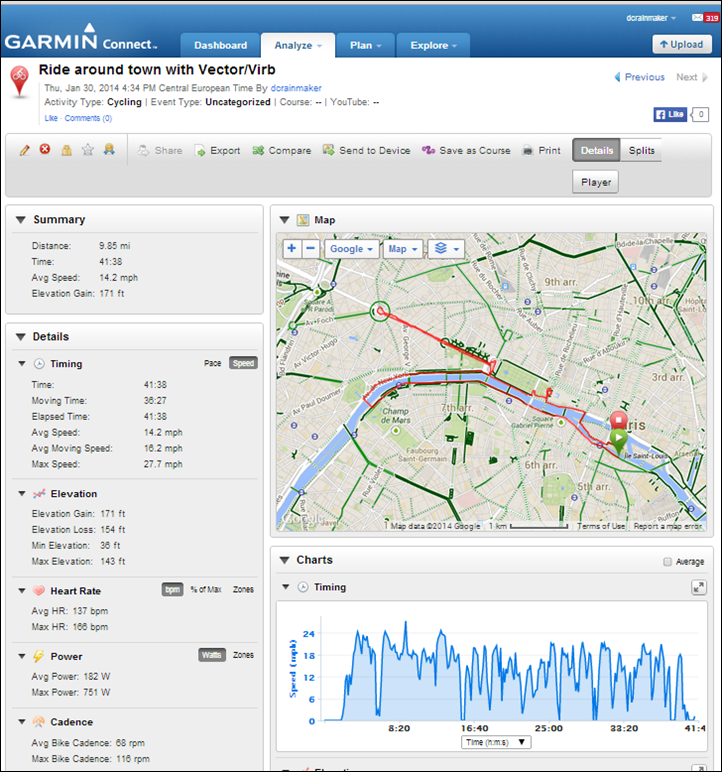This screenshot has height=772, width=722.
Task: Collapse the Timing chart
Action: click(286, 587)
